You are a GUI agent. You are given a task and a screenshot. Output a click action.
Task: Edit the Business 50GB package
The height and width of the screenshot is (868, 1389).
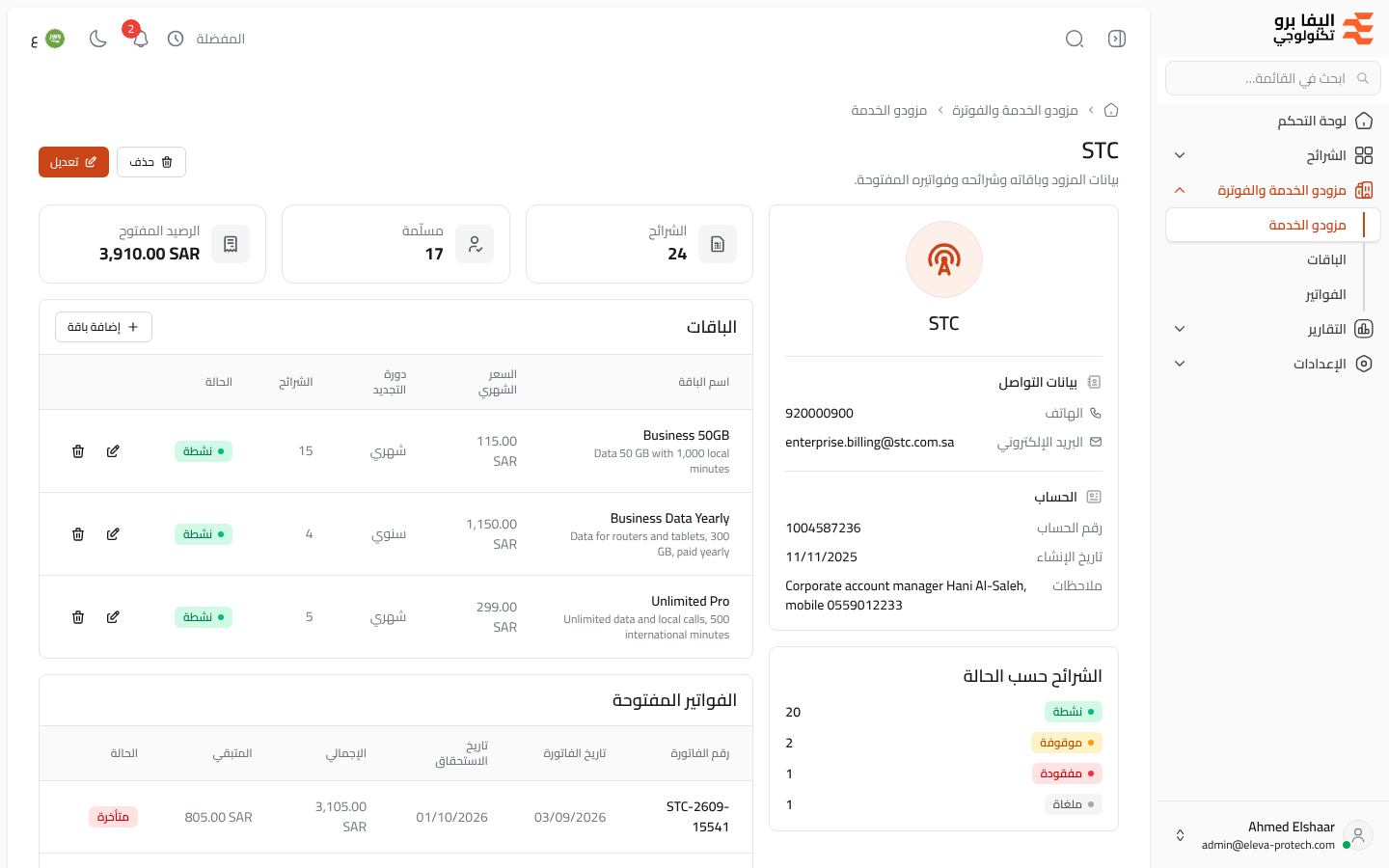(x=113, y=451)
